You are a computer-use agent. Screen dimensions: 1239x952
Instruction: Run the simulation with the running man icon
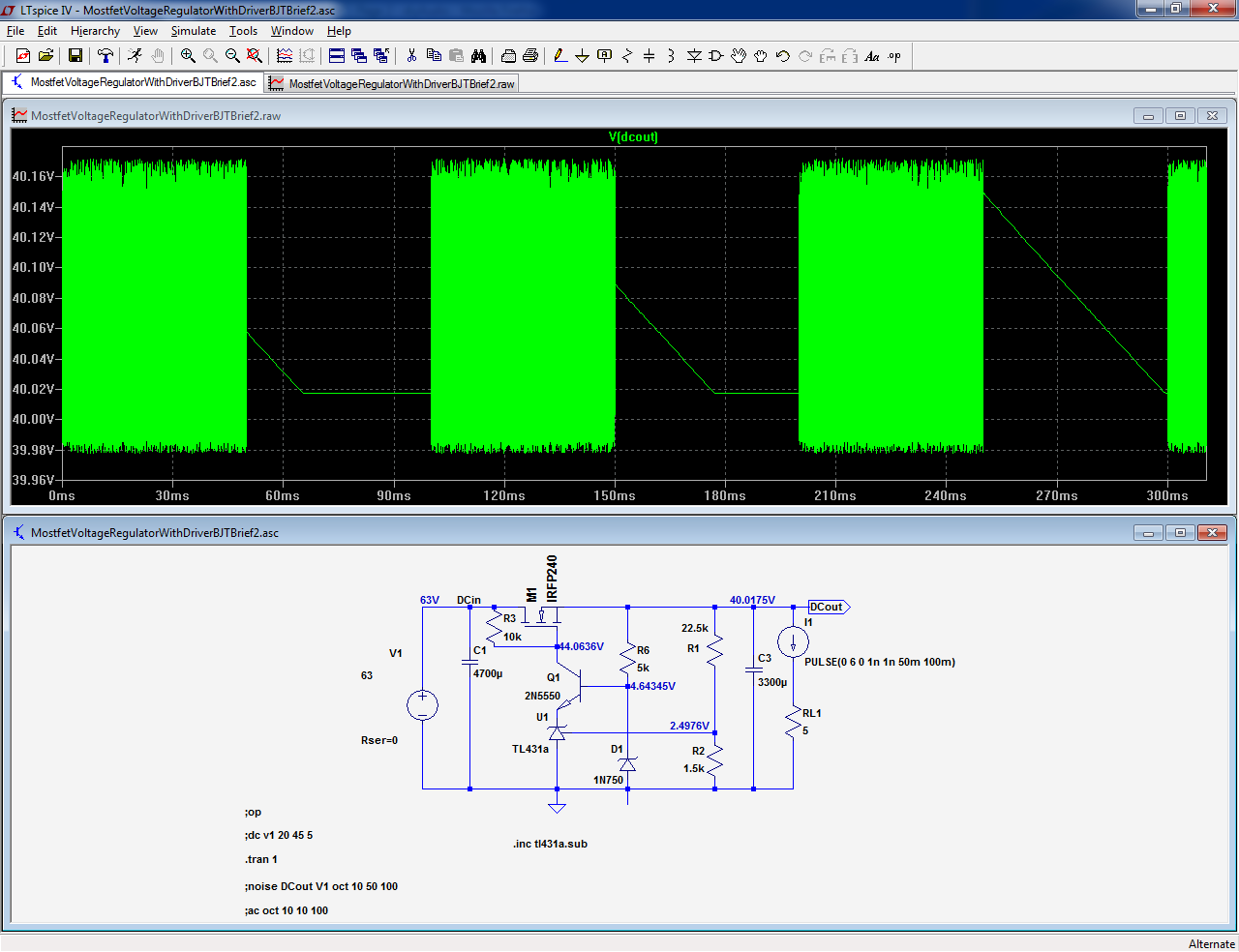(135, 56)
